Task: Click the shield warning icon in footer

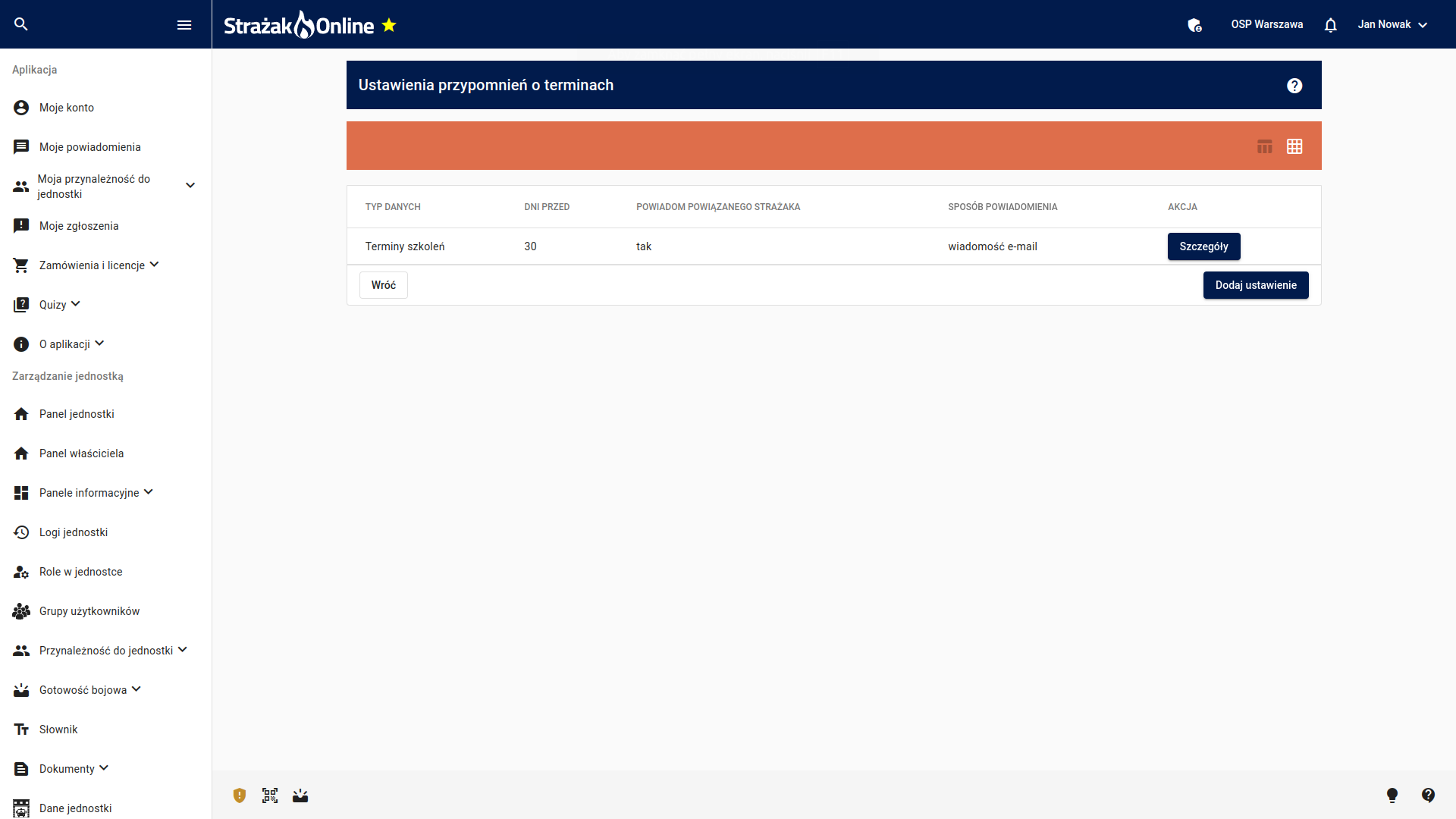Action: [240, 795]
